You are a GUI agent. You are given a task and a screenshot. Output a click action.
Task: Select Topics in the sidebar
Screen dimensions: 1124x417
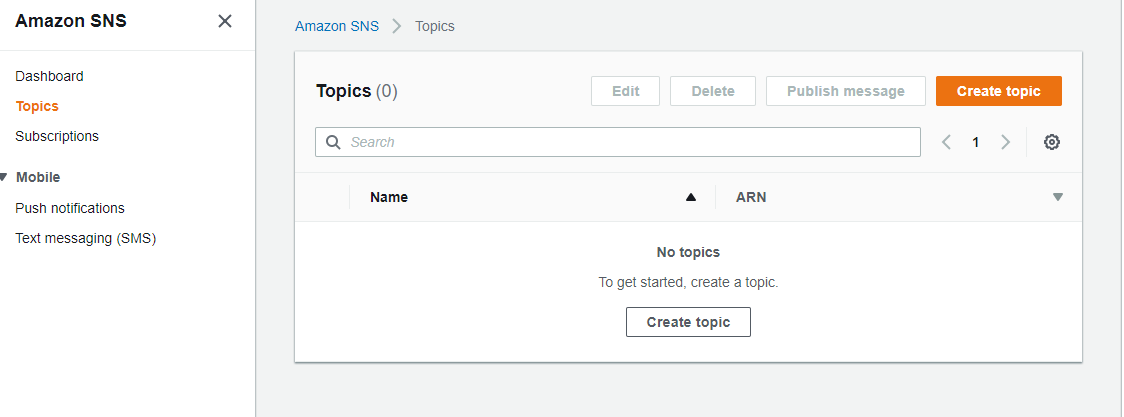pos(37,106)
